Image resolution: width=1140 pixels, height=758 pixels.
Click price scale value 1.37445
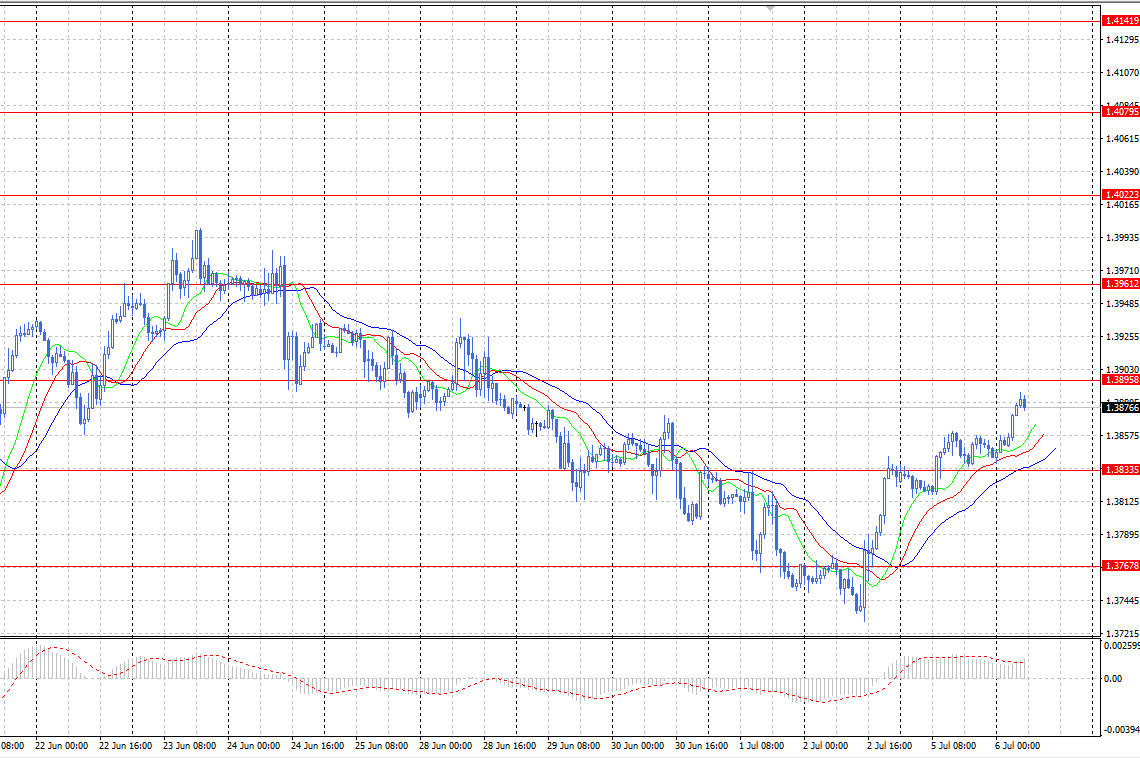click(1122, 601)
